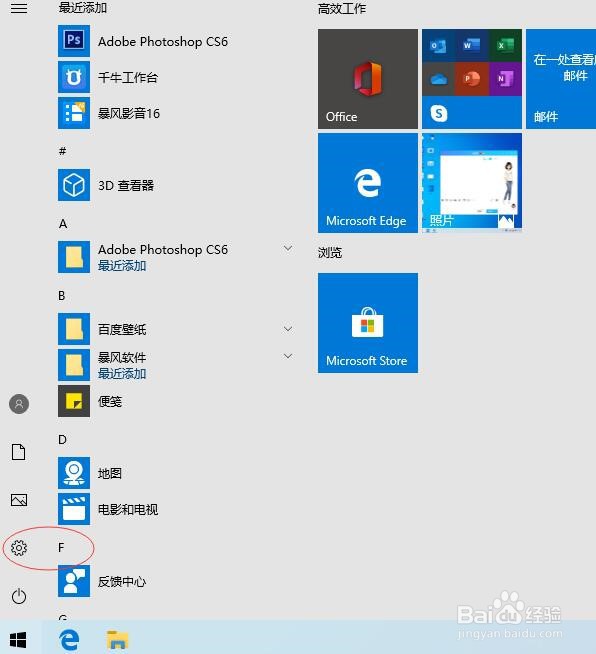The width and height of the screenshot is (596, 654).
Task: Open Skype in the Office apps tile
Action: 439,113
